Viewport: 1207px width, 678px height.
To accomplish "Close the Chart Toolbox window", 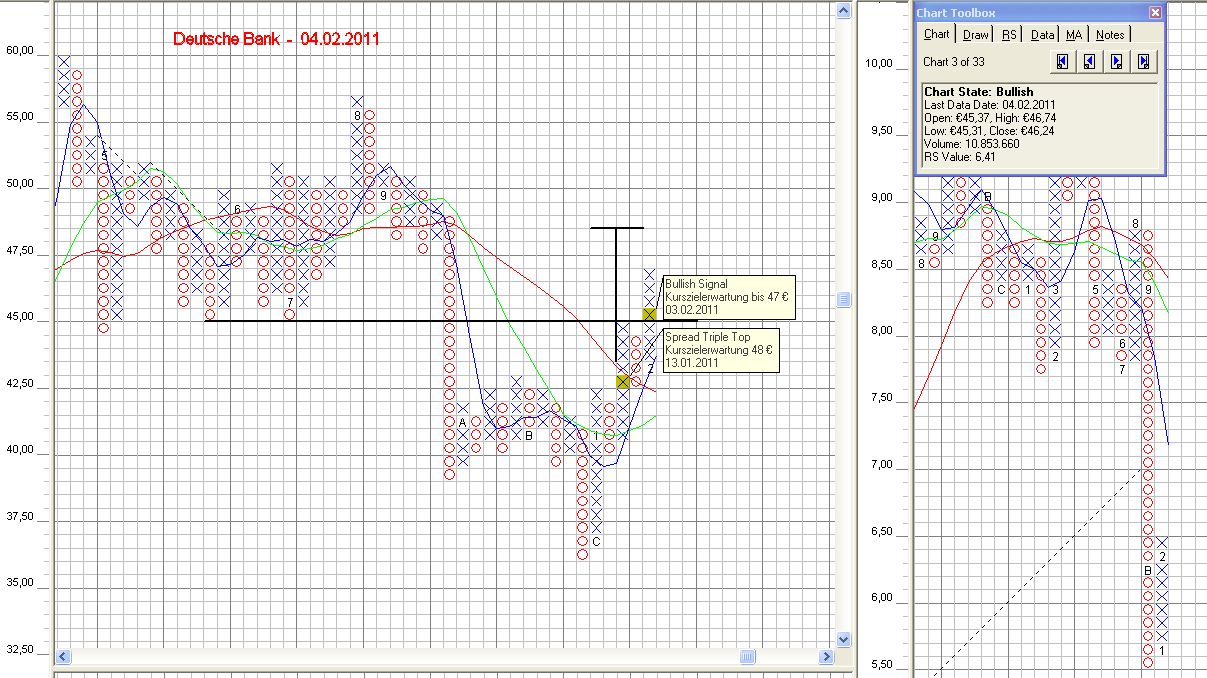I will 1155,12.
